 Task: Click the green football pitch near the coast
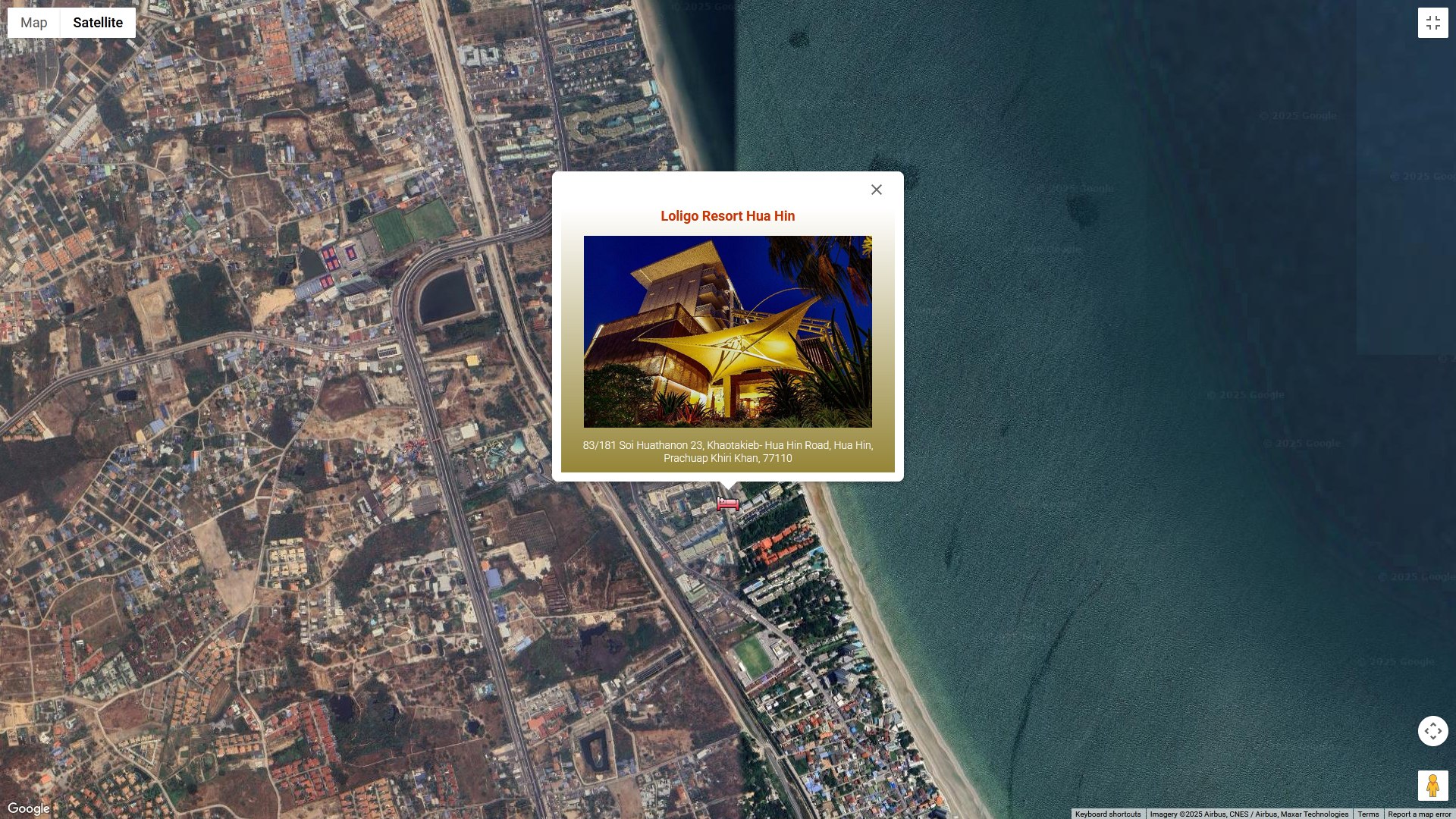click(x=754, y=657)
